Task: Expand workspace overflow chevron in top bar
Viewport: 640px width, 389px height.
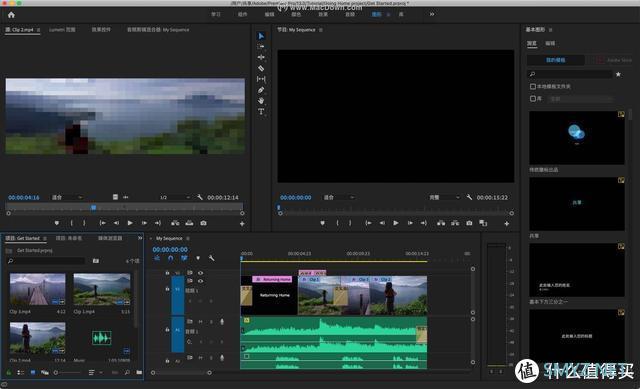Action: pos(432,14)
